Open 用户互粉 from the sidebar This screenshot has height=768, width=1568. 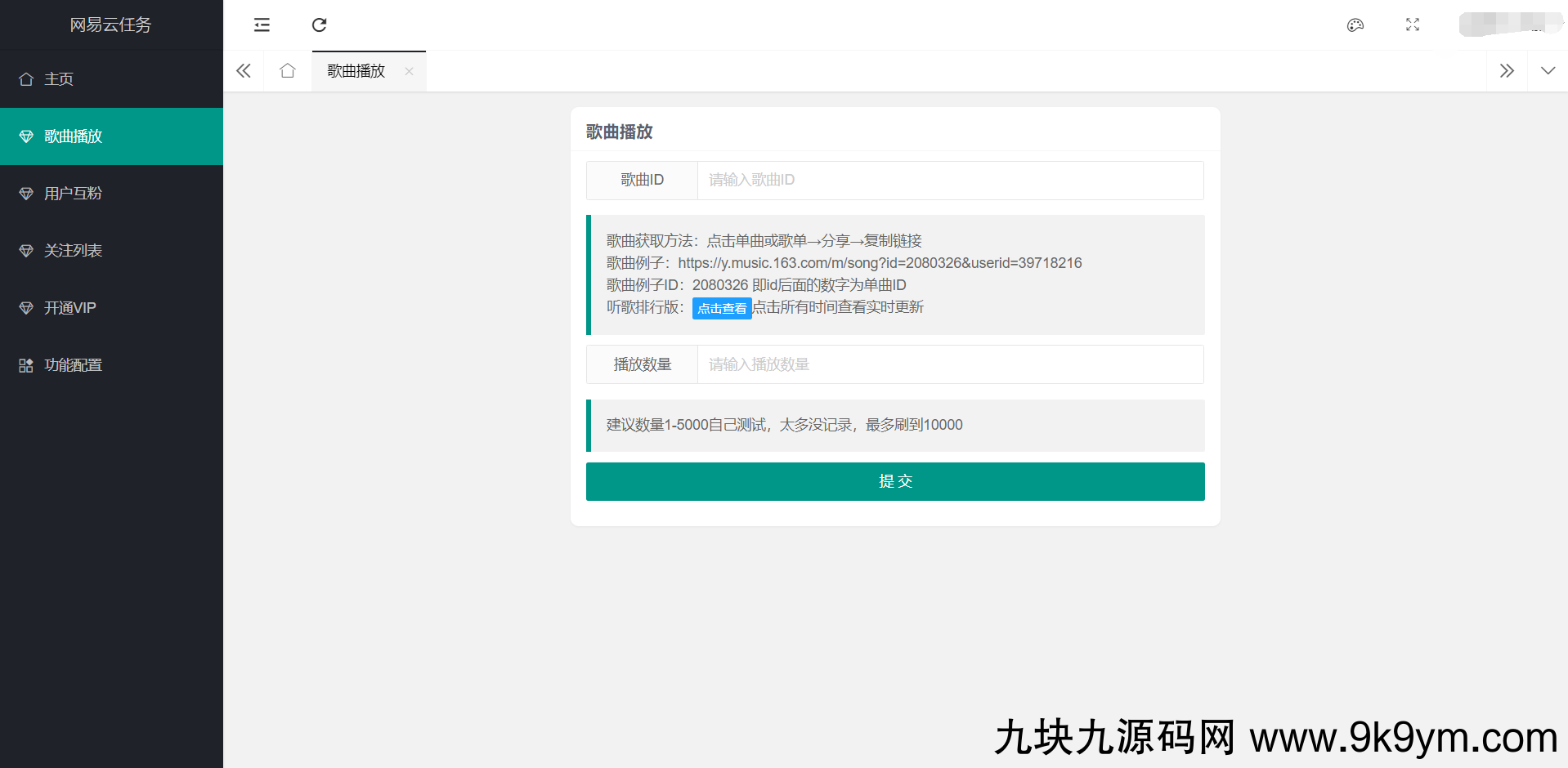72,193
